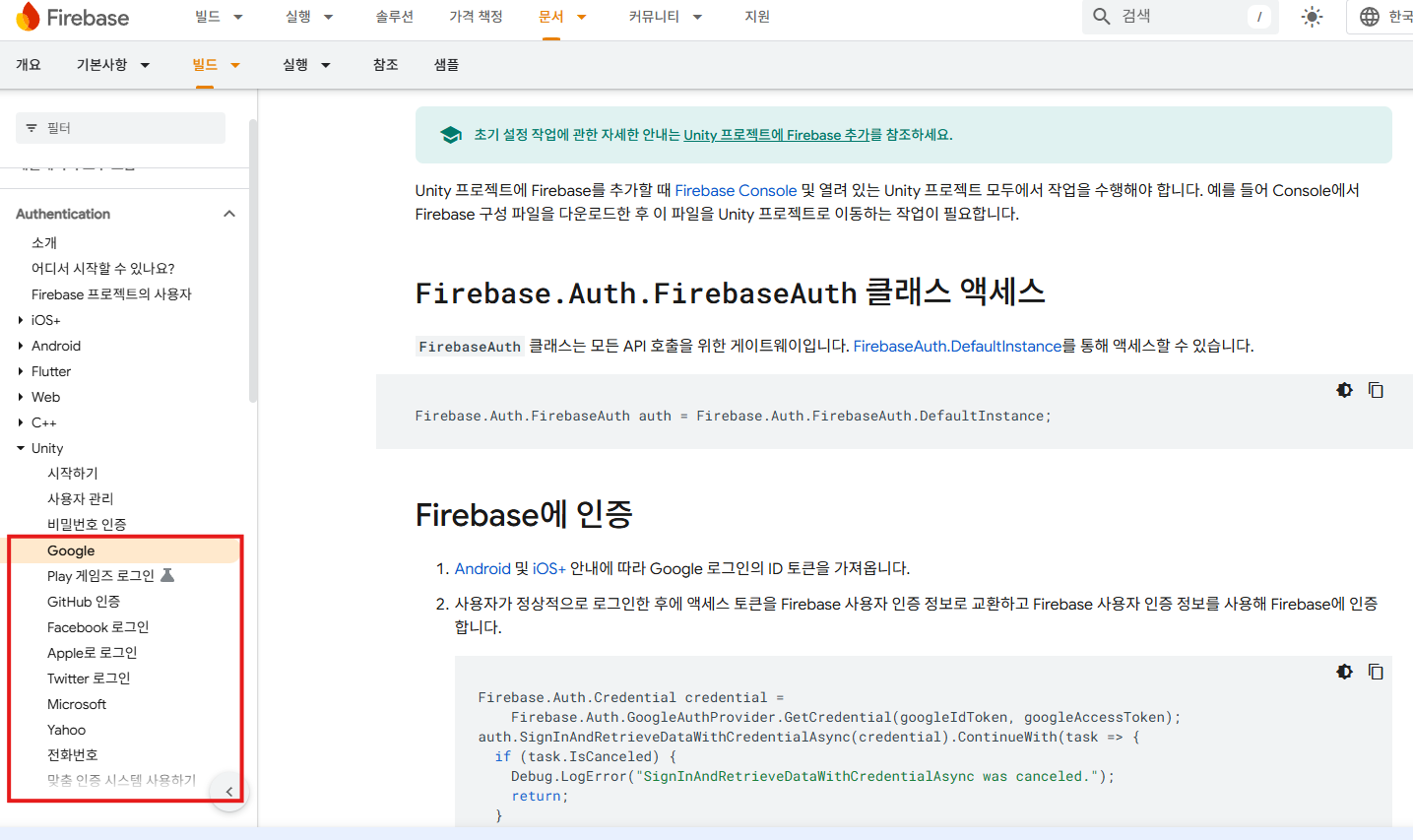Image resolution: width=1413 pixels, height=840 pixels.
Task: Open the language globe selector
Action: pos(1369,17)
